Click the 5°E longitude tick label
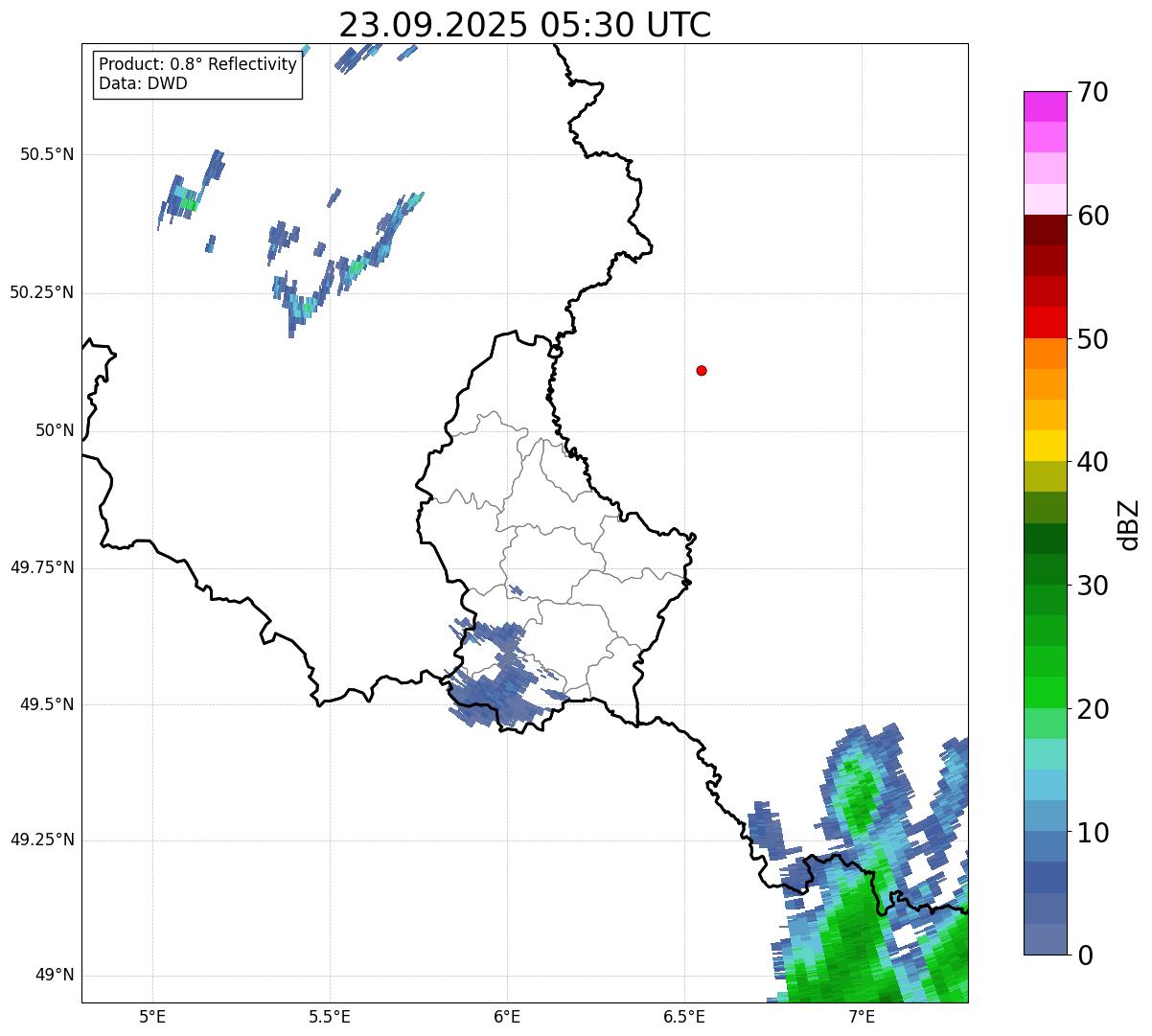Screen dimensions: 1152x1036 (x=152, y=1017)
